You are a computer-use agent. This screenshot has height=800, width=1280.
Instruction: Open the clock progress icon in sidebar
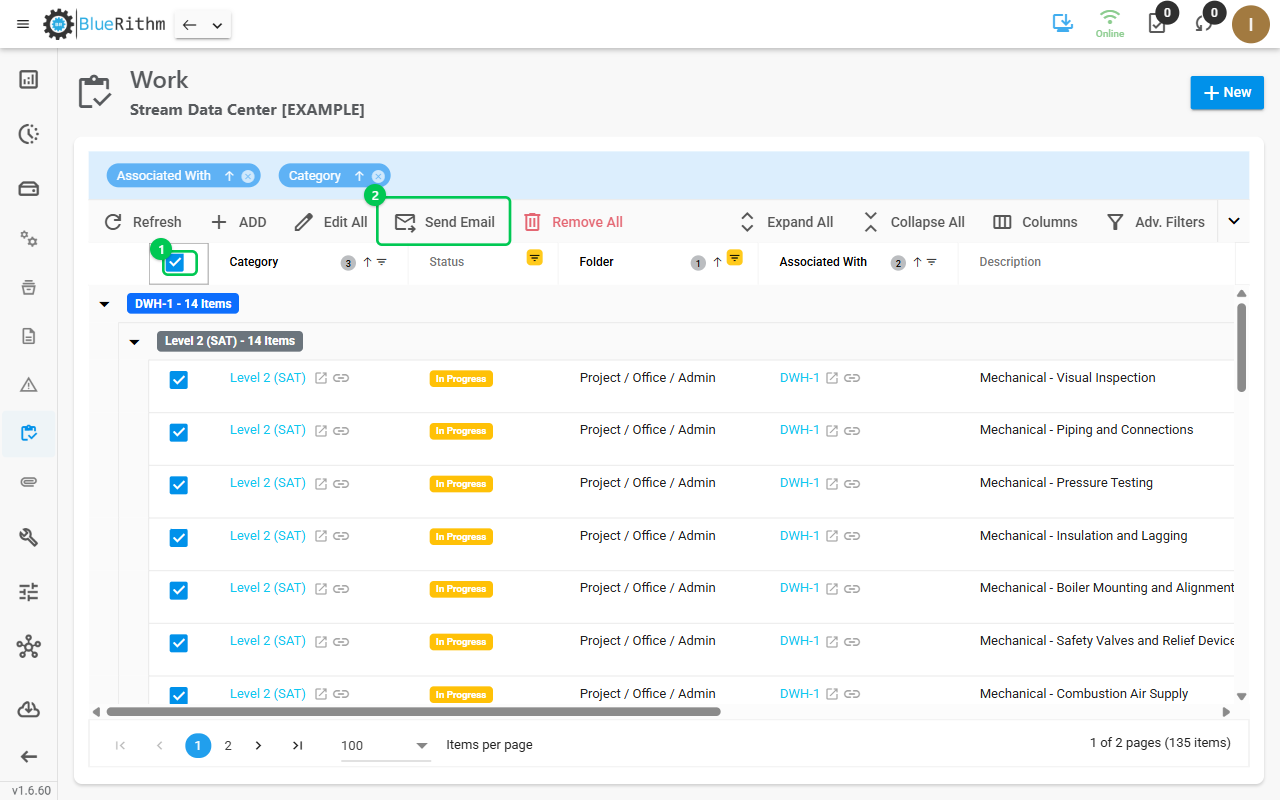pos(29,134)
